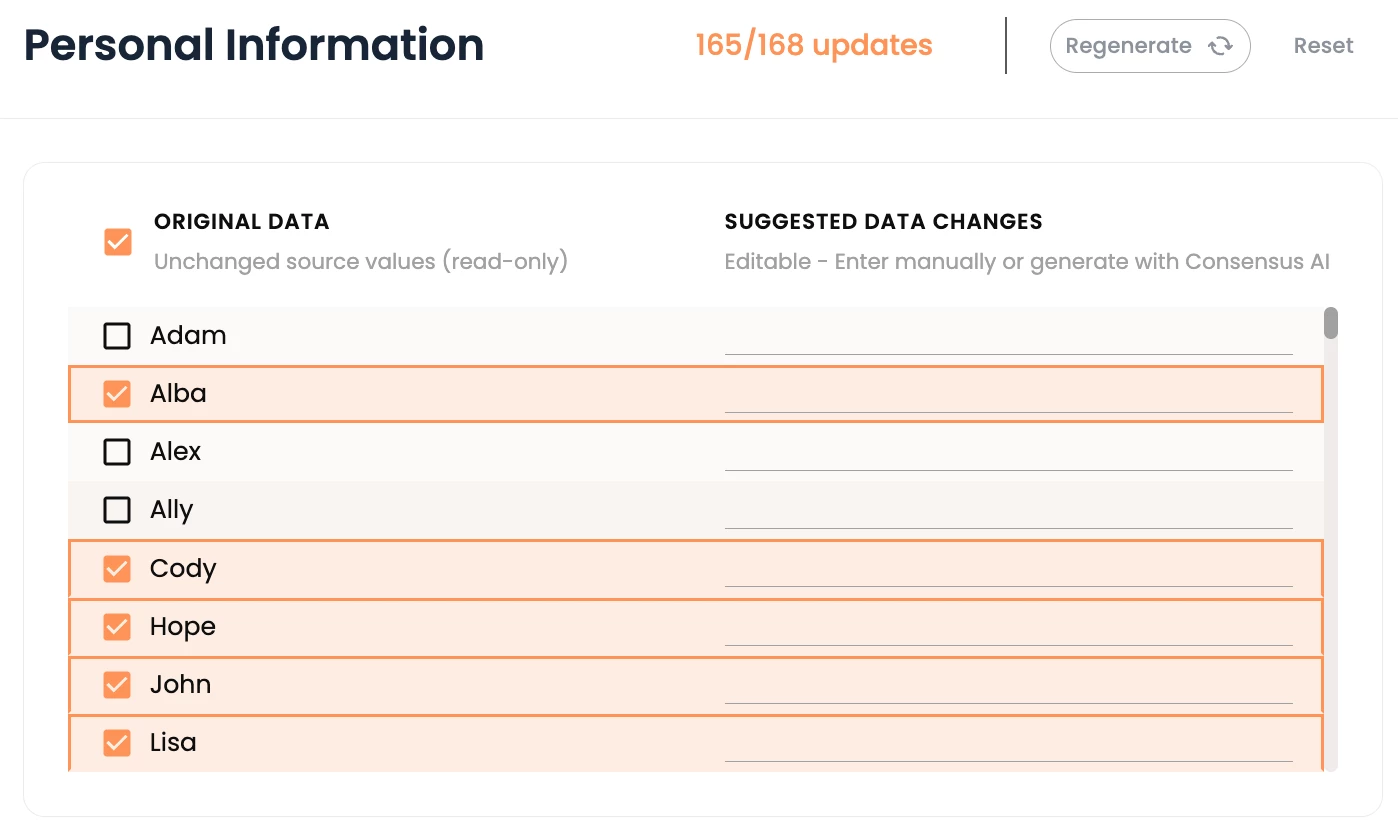Uncheck the Hope row checkbox

coord(117,627)
